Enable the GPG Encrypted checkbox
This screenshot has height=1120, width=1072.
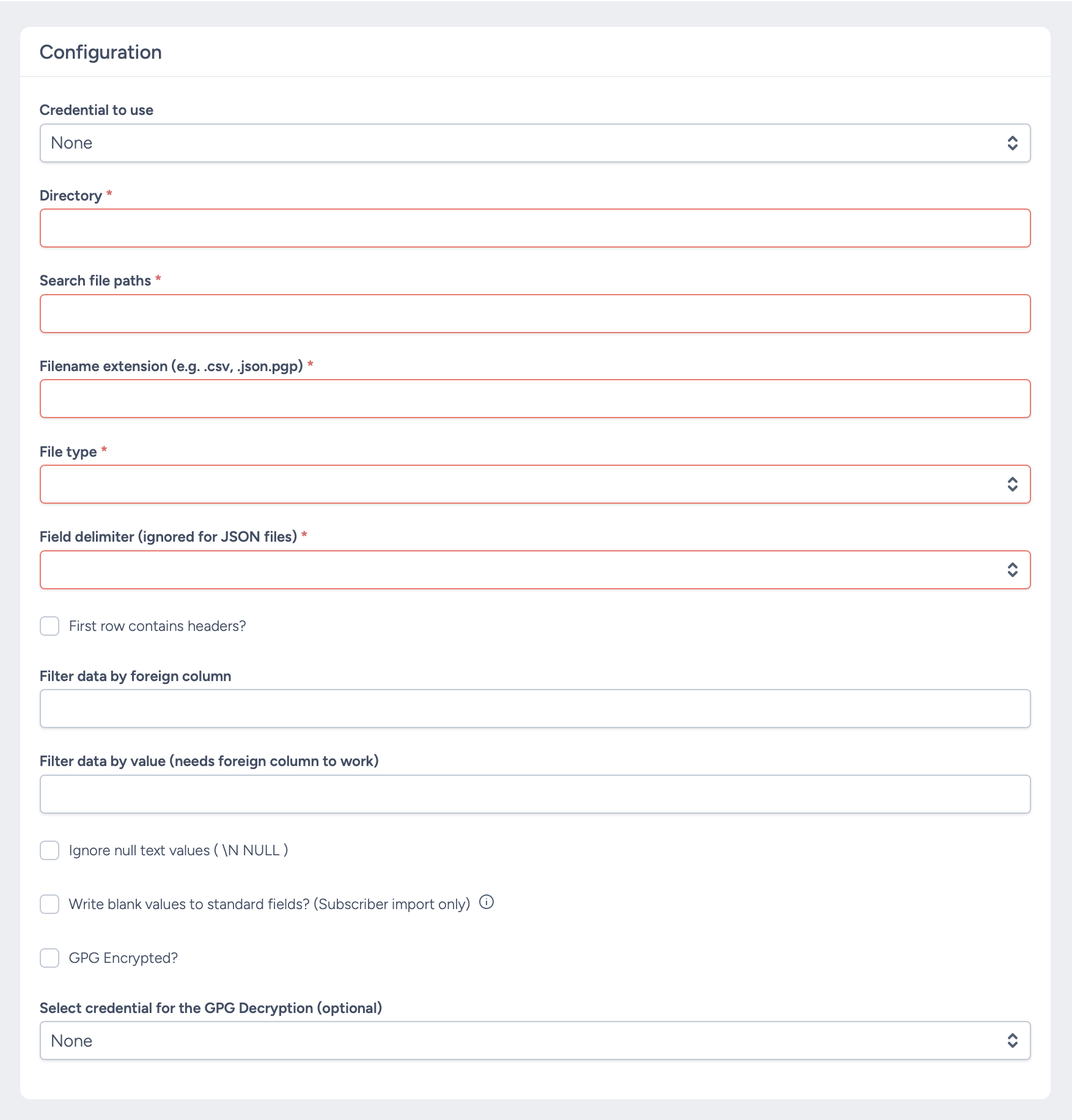coord(50,958)
